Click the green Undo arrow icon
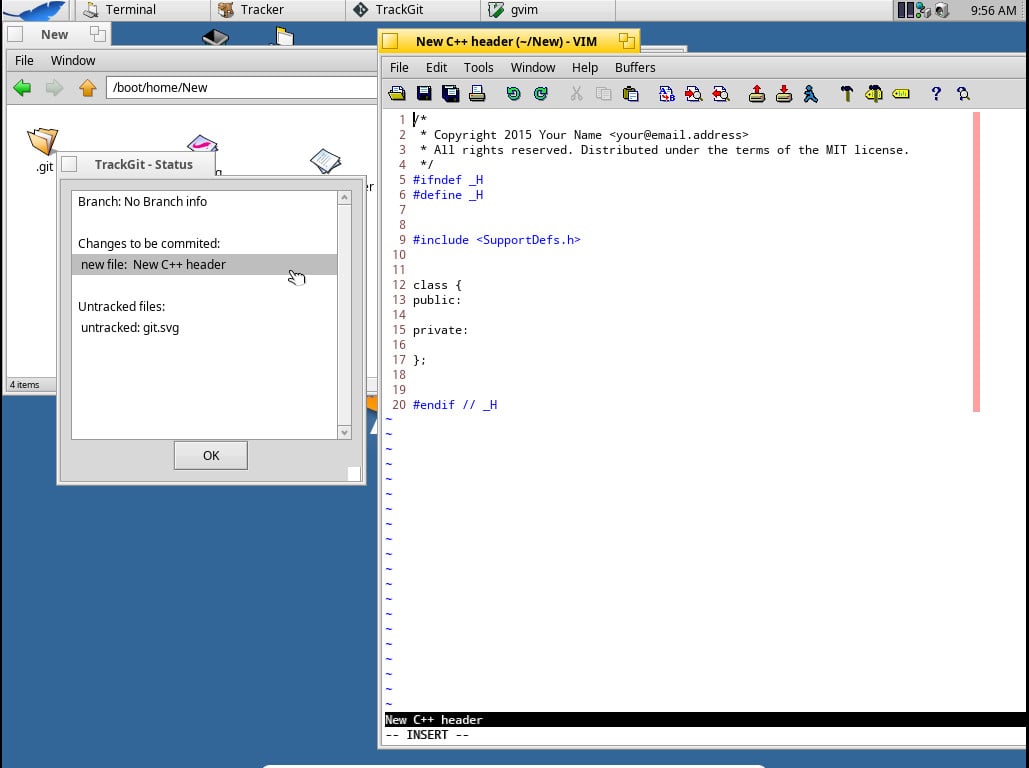This screenshot has height=768, width=1029. tap(513, 94)
